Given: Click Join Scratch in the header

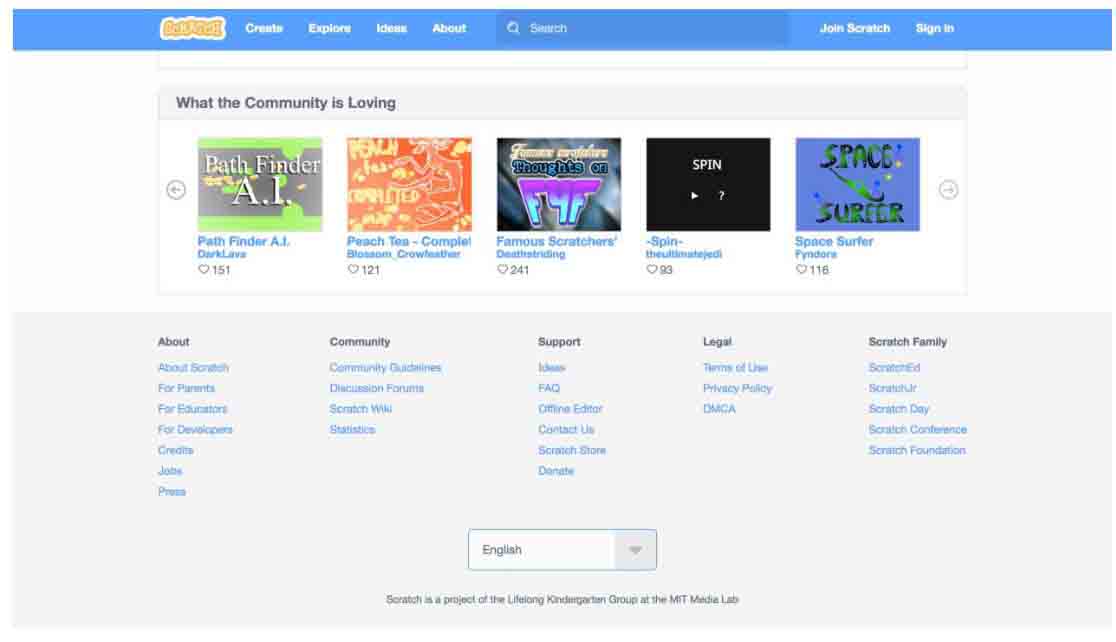Looking at the screenshot, I should click(x=855, y=28).
